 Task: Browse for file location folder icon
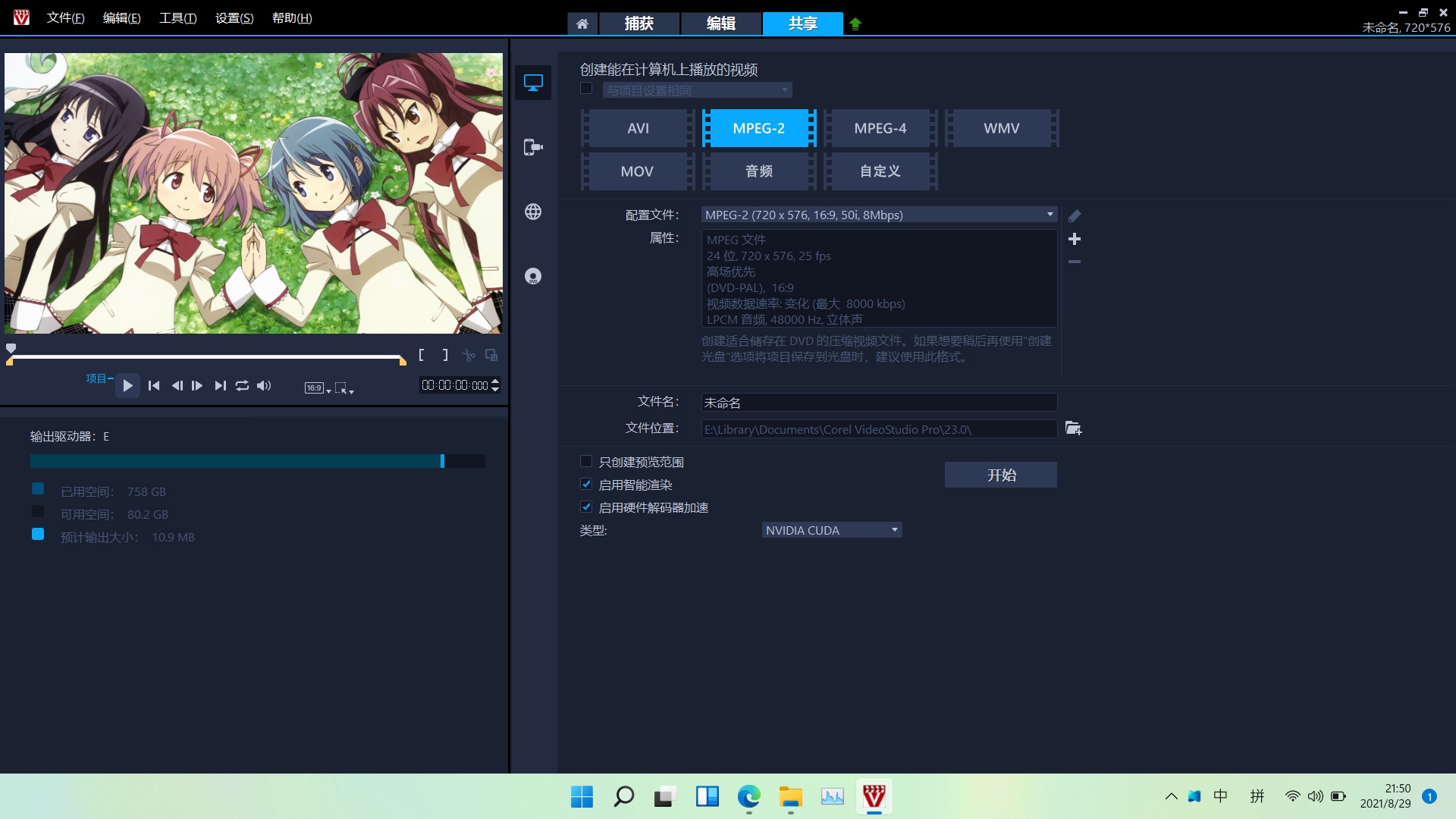pyautogui.click(x=1073, y=428)
